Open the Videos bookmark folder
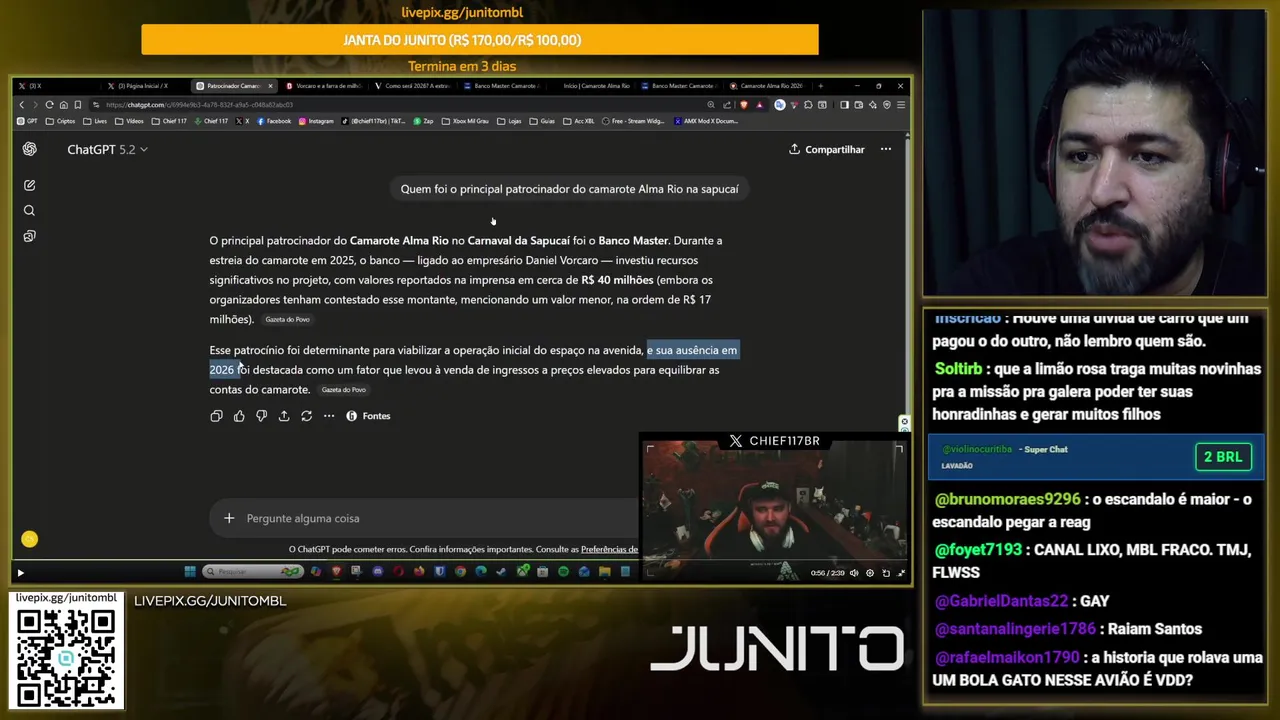 (129, 121)
